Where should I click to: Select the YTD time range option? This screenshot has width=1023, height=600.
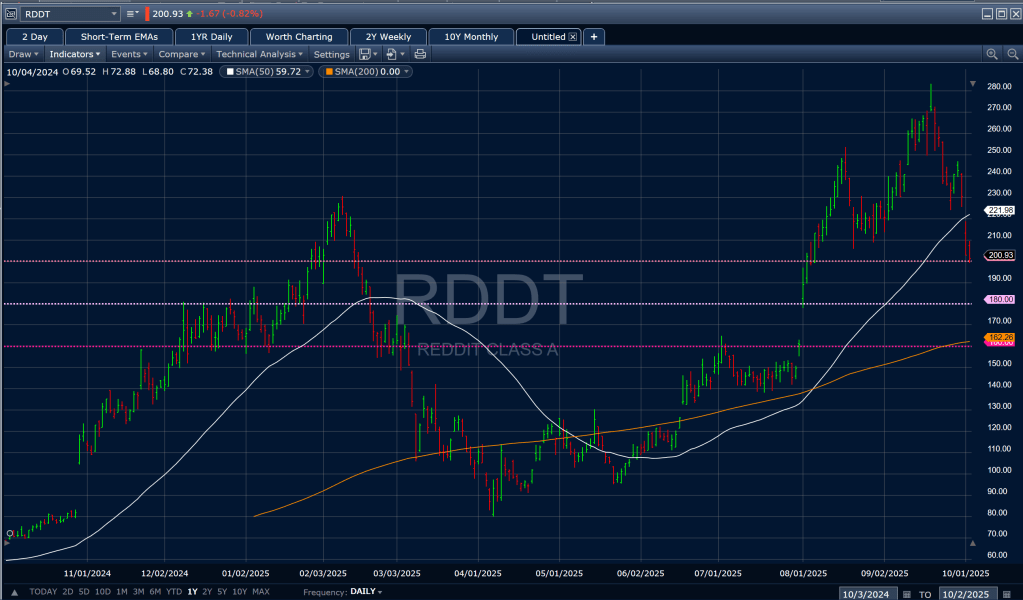click(x=173, y=592)
